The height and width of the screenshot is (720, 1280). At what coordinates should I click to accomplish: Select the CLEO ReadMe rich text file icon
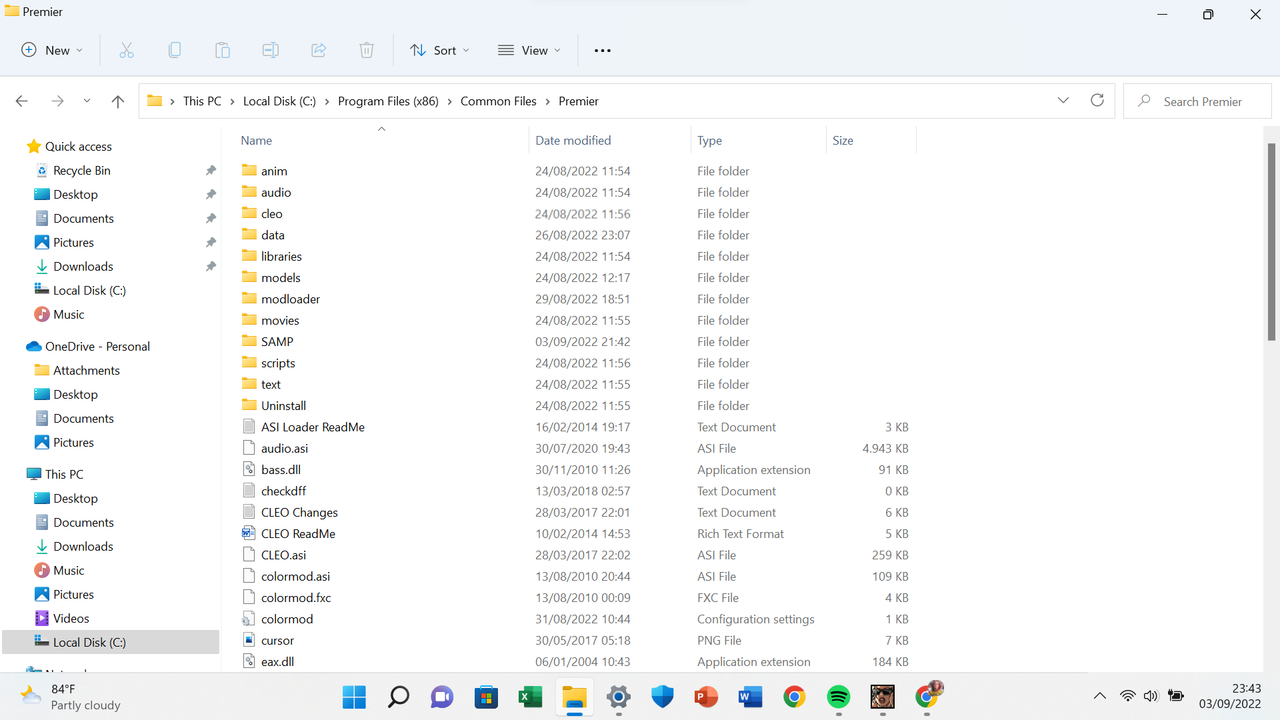(x=250, y=534)
